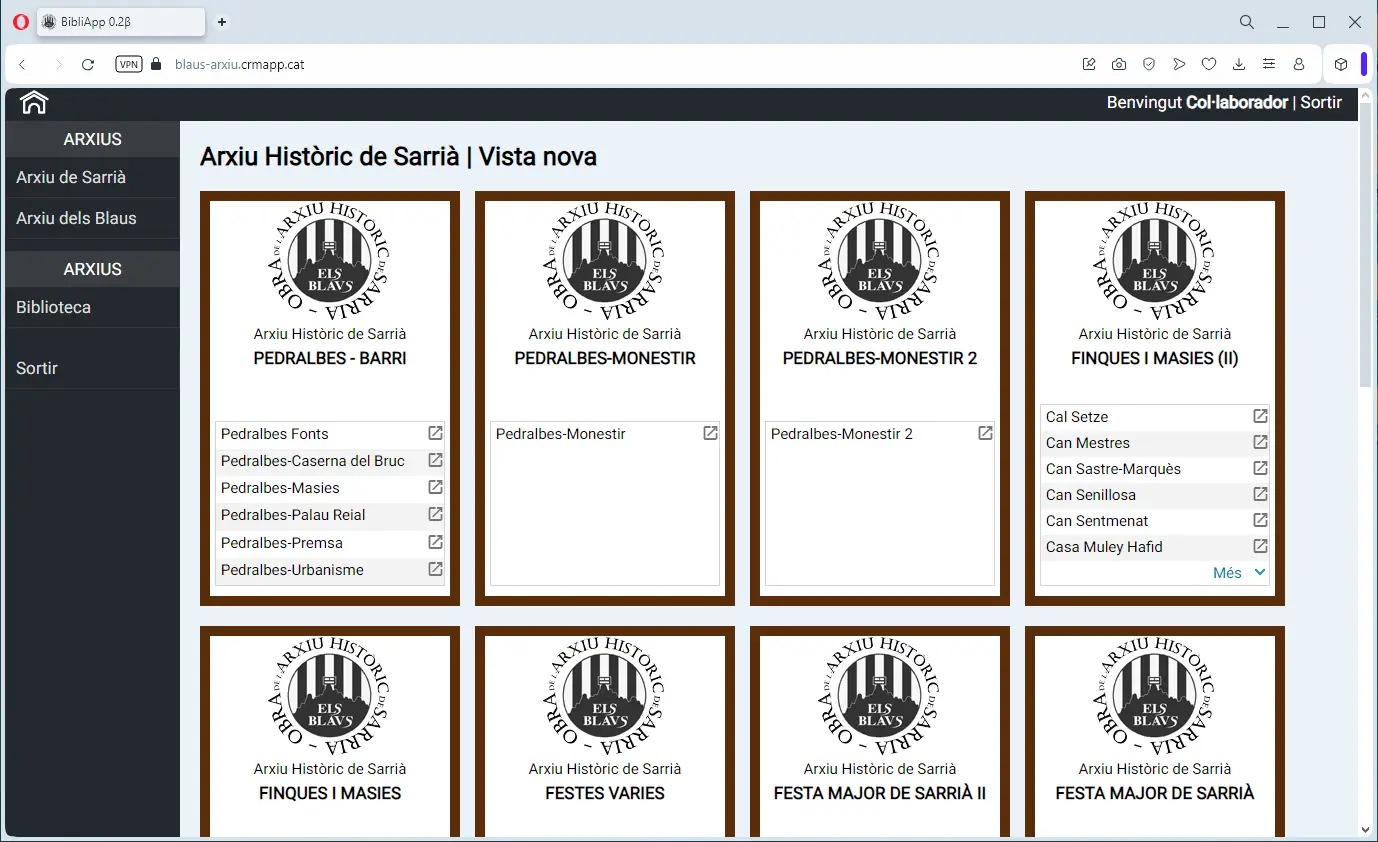Click the FESTA MAJOR DE SARRIÀ title
Image resolution: width=1378 pixels, height=842 pixels.
pyautogui.click(x=1155, y=793)
